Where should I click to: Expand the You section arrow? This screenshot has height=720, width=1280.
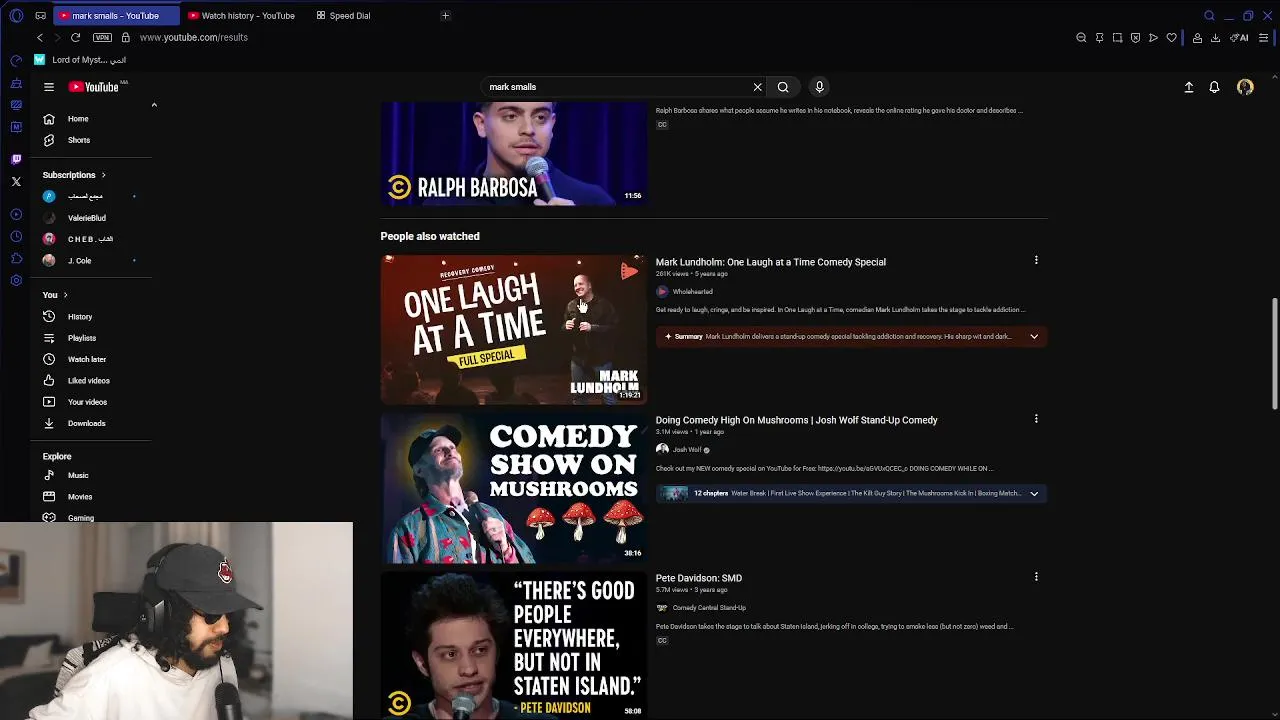click(65, 295)
